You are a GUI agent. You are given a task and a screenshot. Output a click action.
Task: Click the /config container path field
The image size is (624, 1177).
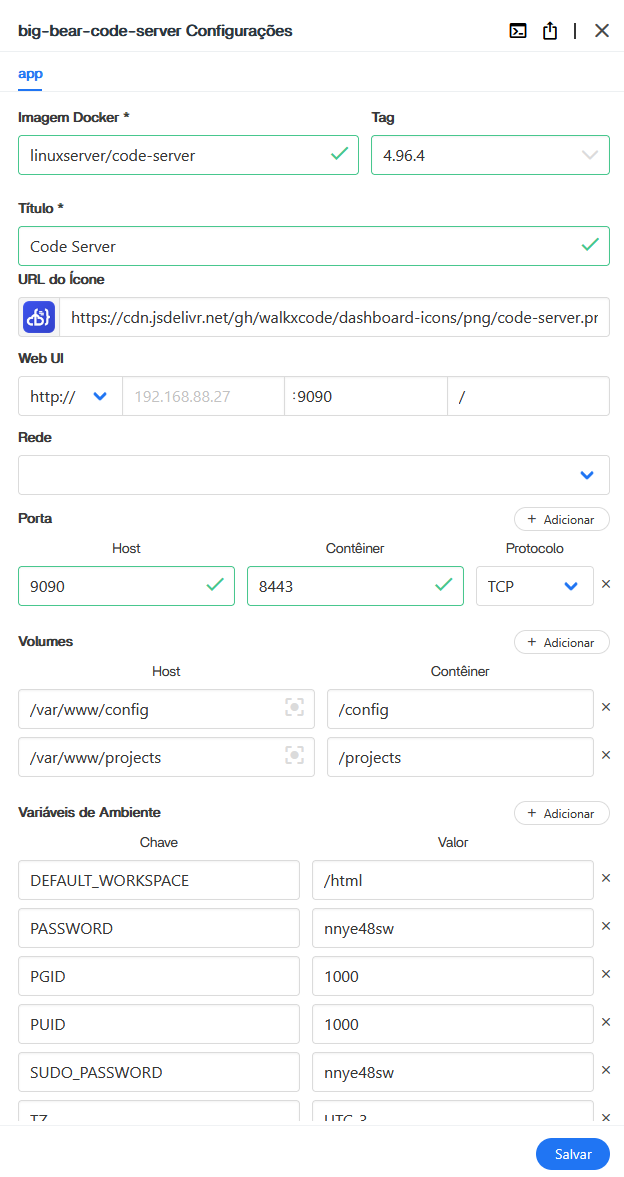[460, 709]
